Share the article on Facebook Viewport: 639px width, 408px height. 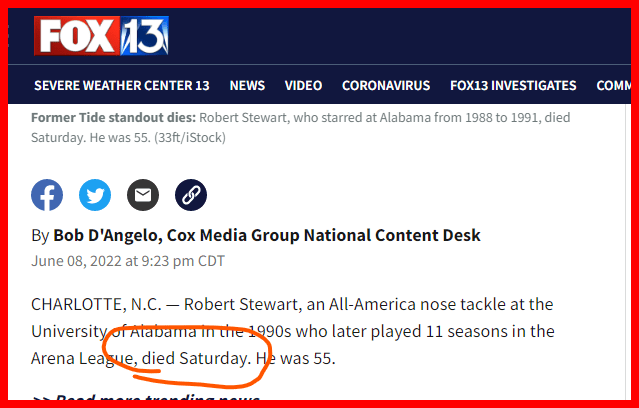47,194
